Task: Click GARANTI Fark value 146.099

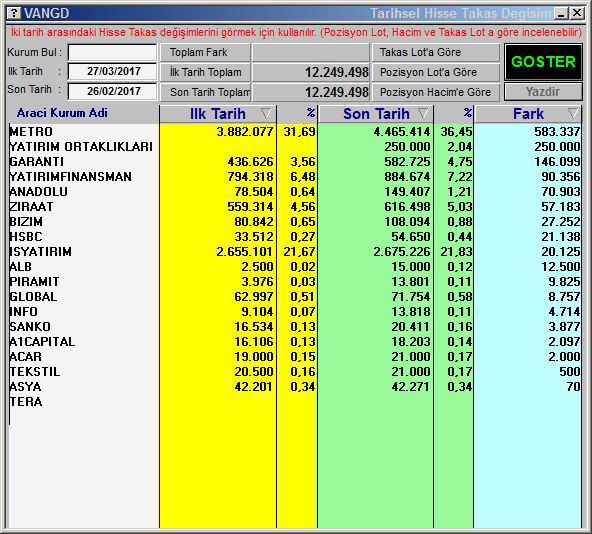Action: click(x=557, y=162)
